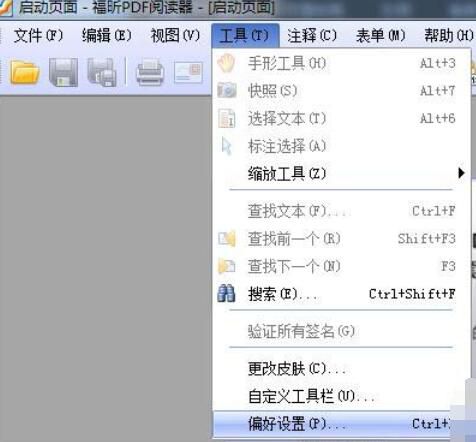Image resolution: width=476 pixels, height=442 pixels.
Task: Open the 表单(M) menu
Action: click(381, 35)
